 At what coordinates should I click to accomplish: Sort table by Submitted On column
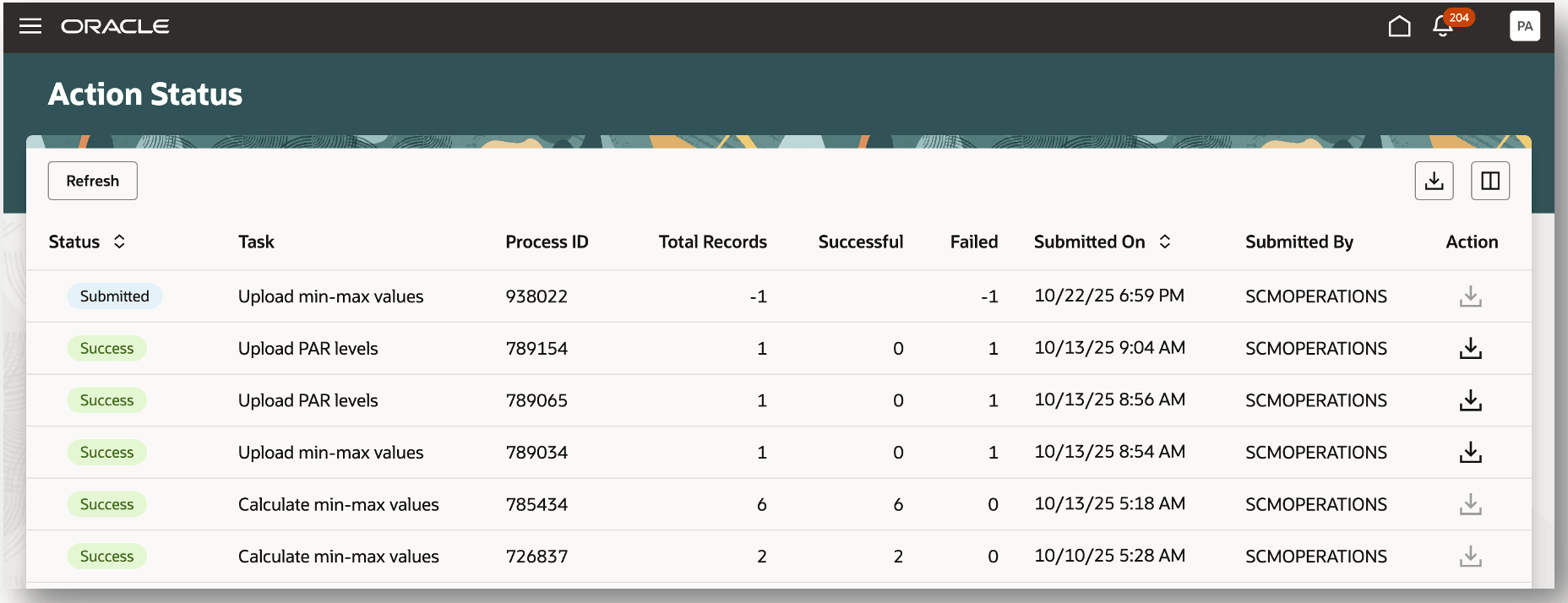point(1164,242)
